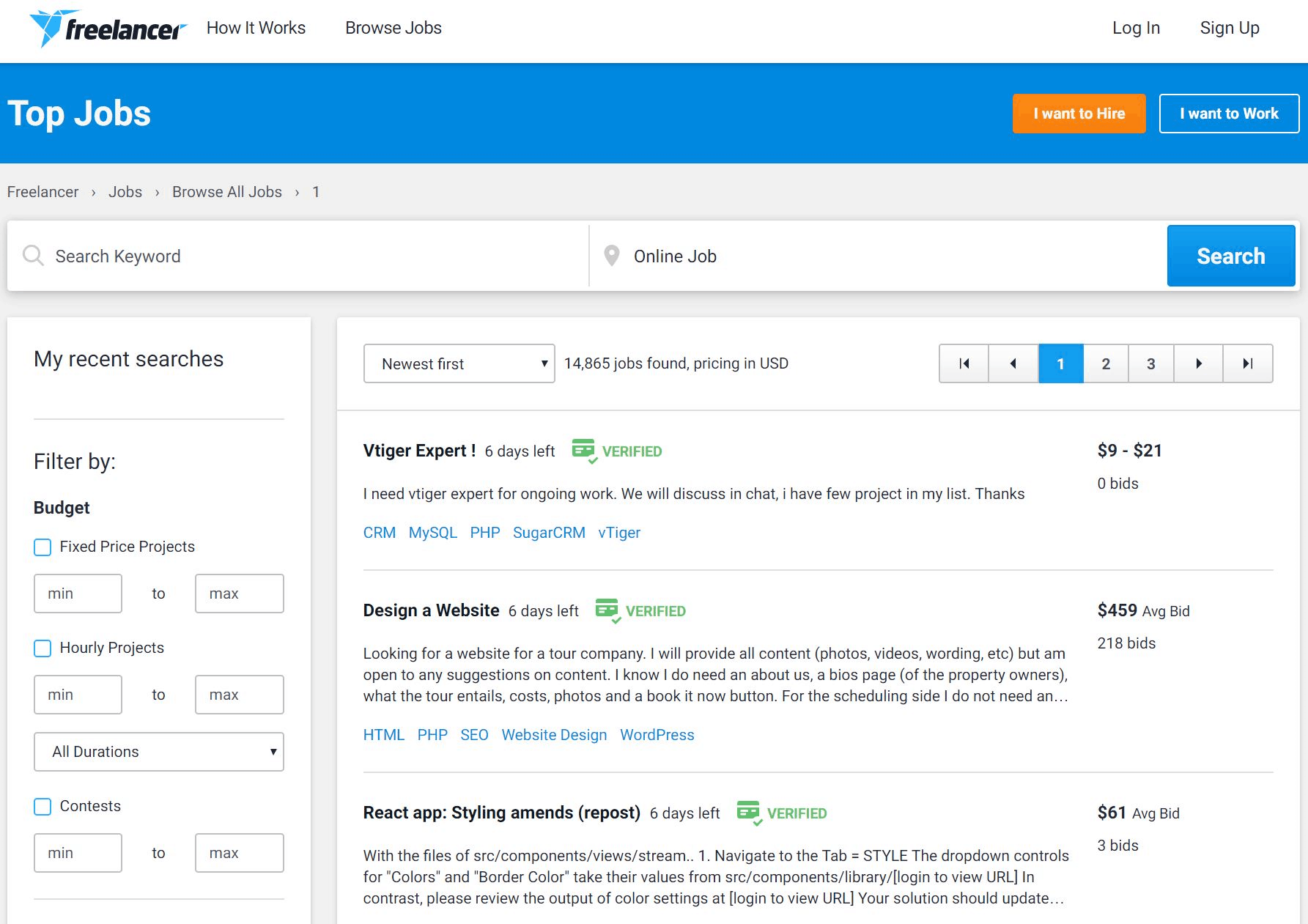Click Freelancer breadcrumb link

click(43, 192)
